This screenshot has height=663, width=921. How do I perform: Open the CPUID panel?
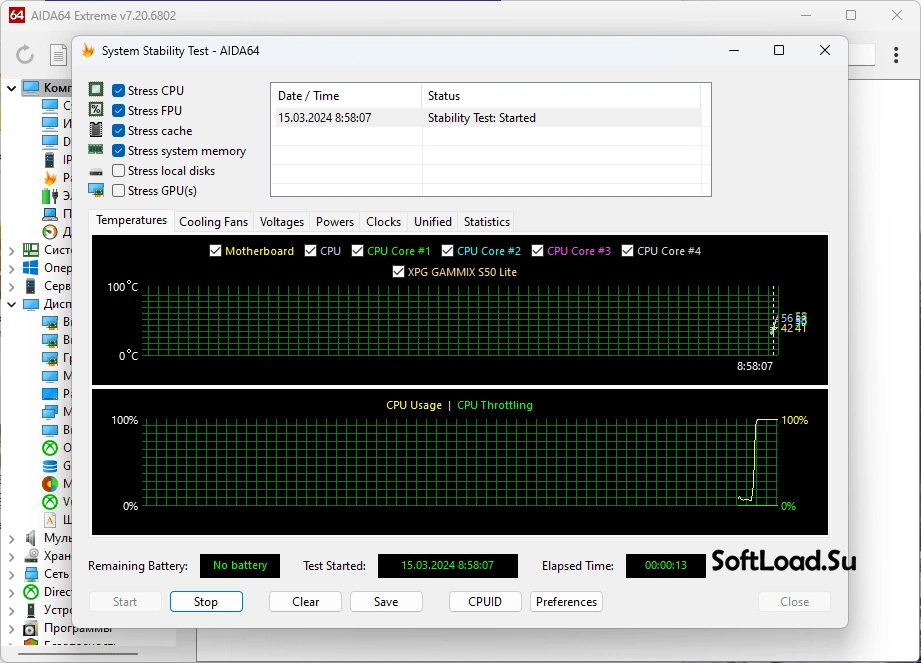tap(485, 601)
